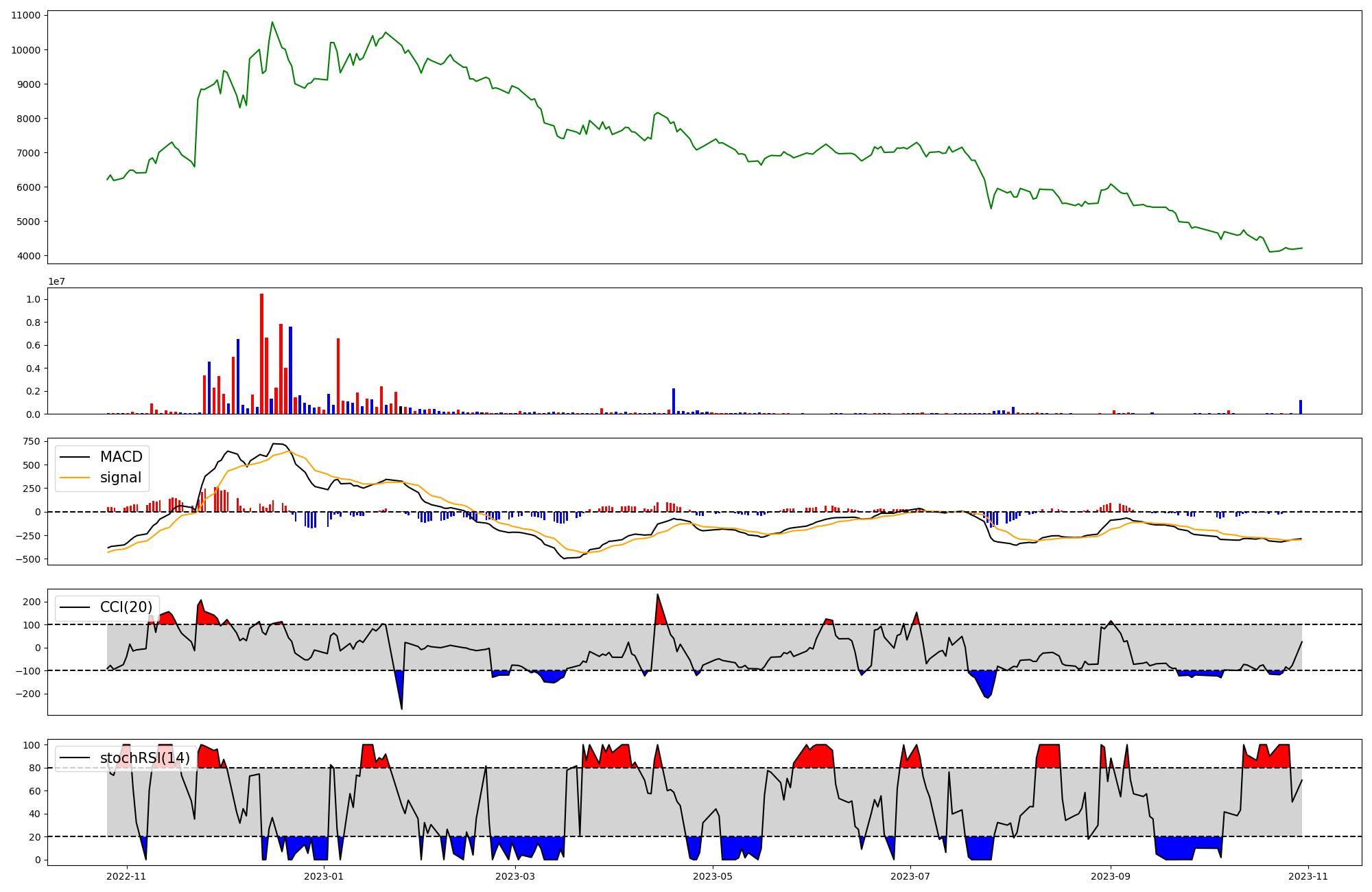Click the tallest red volume bar

[261, 353]
